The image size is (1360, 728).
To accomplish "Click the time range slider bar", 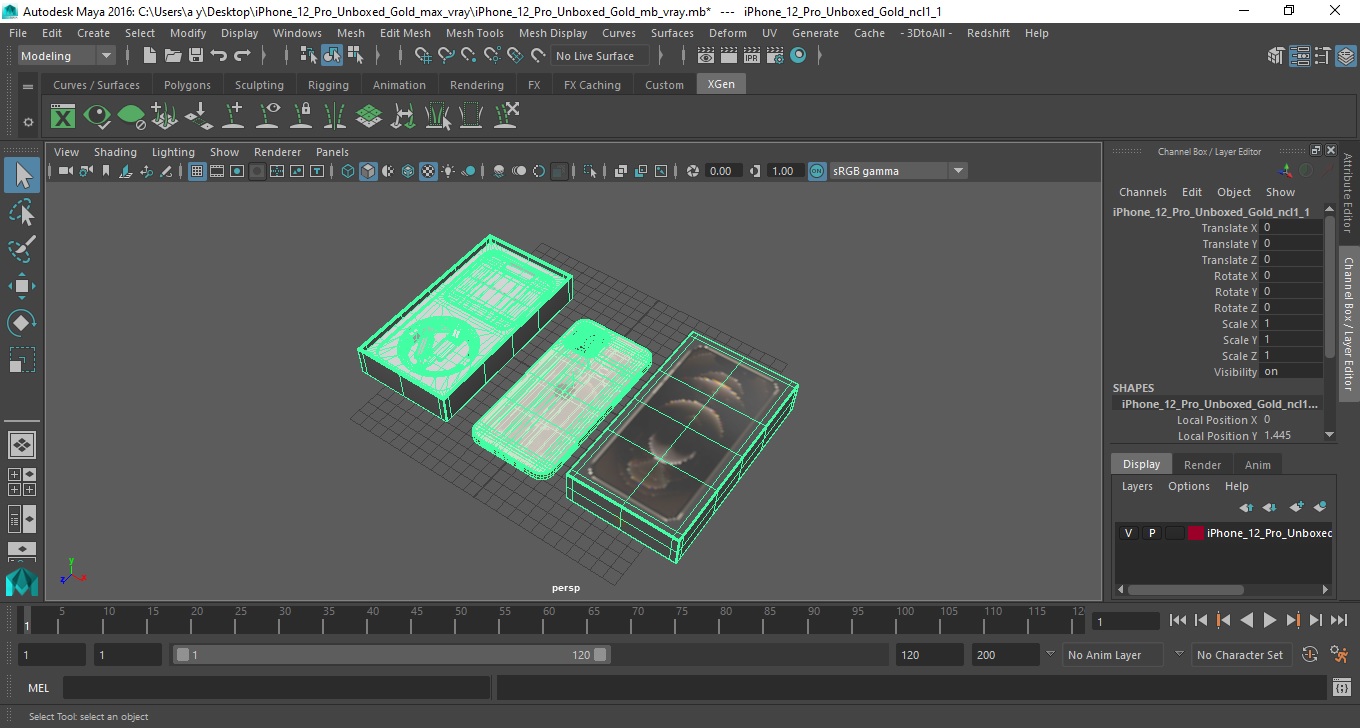I will point(391,655).
